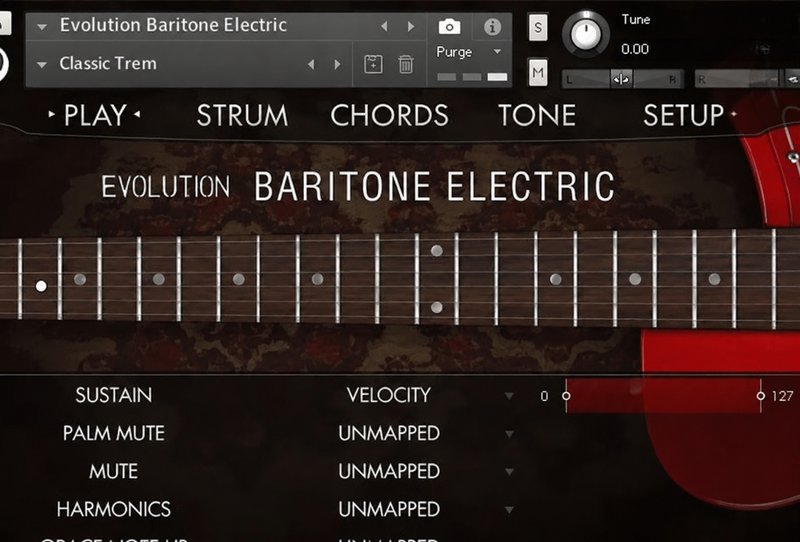
Task: Click the L/R pan slider
Action: 621,80
